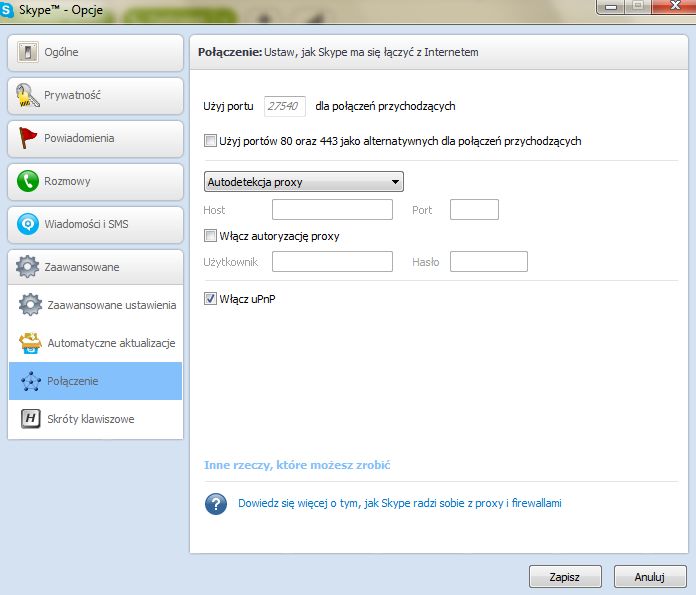The image size is (696, 595).
Task: Click the Połączenie network icon
Action: [31, 381]
